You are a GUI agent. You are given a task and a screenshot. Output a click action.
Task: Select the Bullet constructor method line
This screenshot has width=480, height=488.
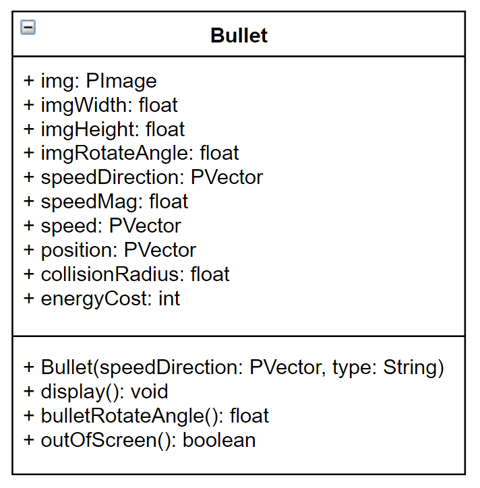click(x=234, y=368)
